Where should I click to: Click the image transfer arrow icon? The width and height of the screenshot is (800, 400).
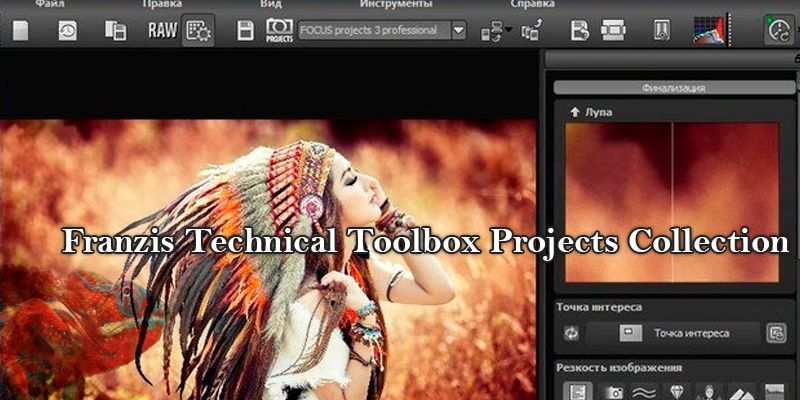pos(532,31)
